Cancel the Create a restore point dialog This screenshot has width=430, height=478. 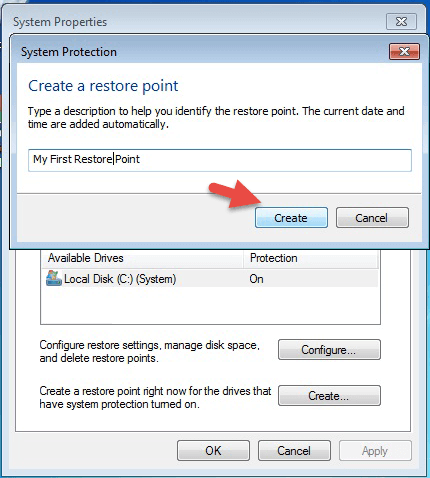coord(372,218)
